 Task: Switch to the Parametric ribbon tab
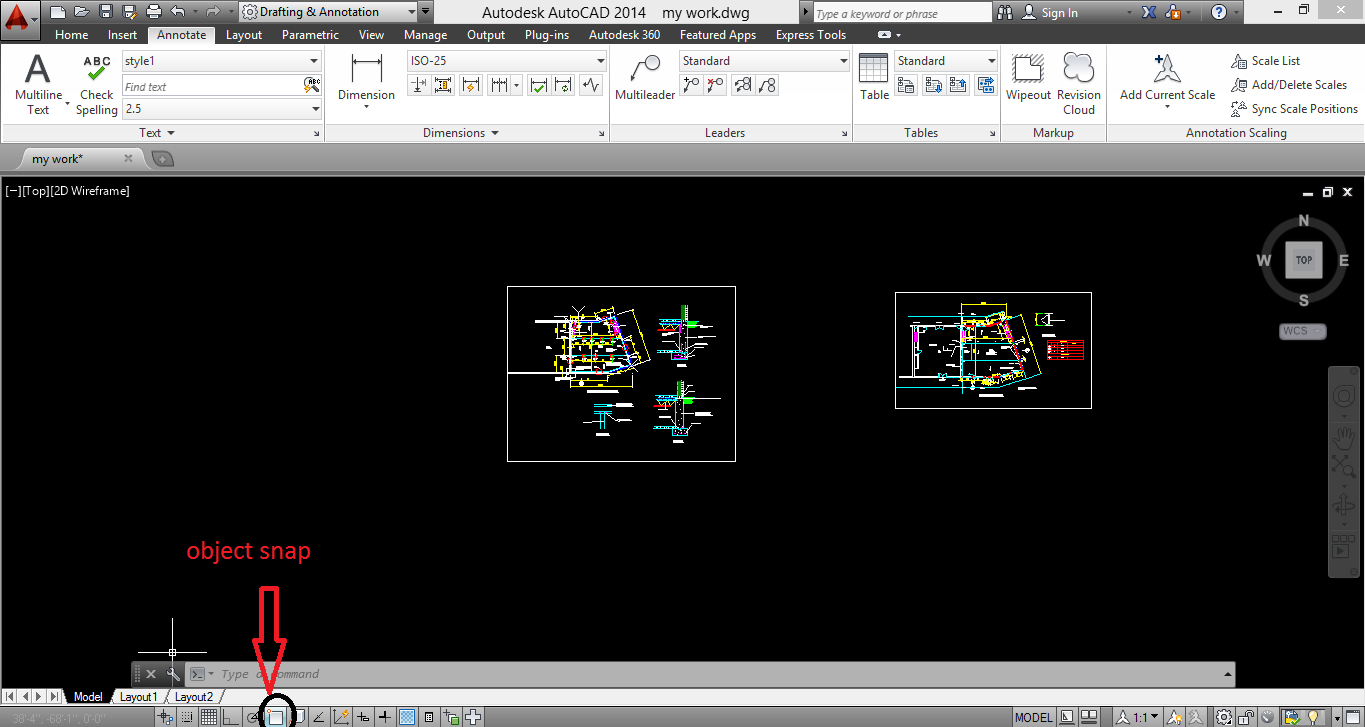click(x=310, y=34)
